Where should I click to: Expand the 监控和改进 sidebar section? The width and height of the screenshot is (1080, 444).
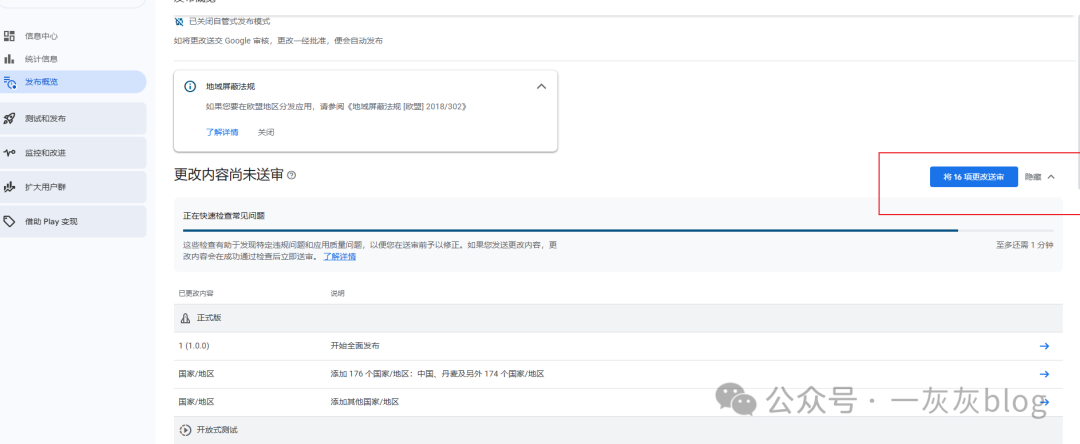73,153
